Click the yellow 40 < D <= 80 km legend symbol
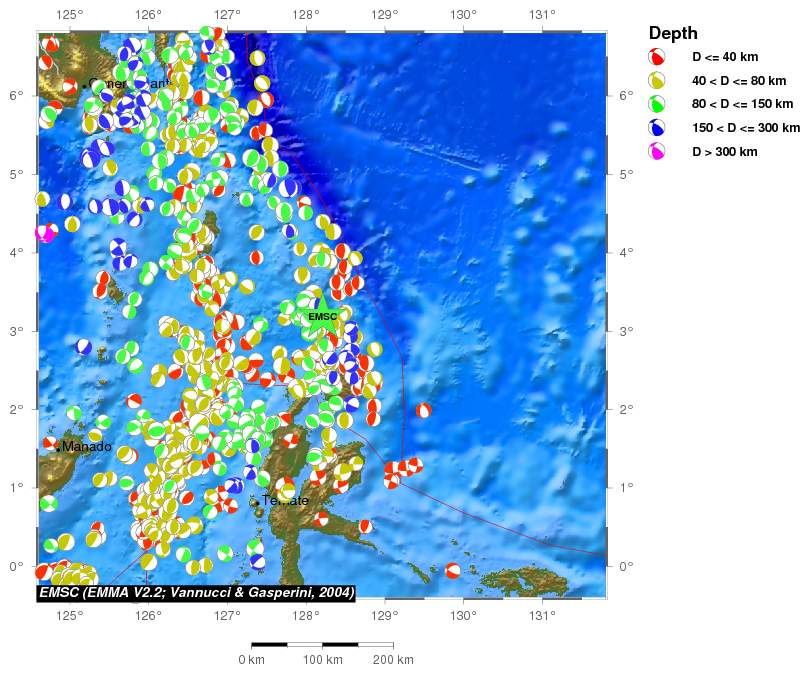 point(657,80)
